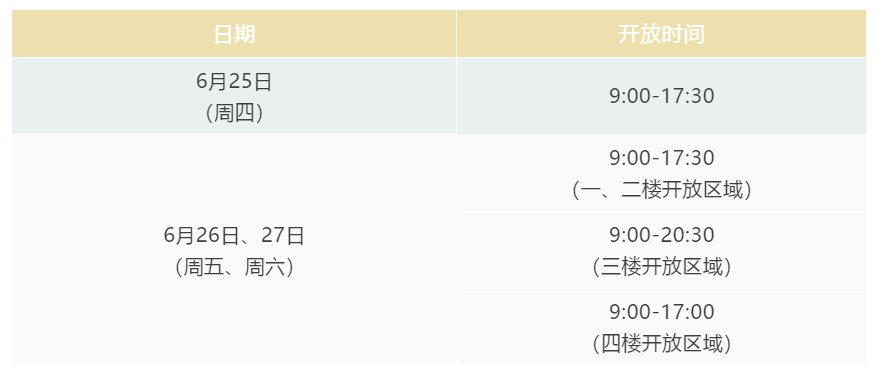Click the 日期 column header
This screenshot has height=385, width=886.
[234, 34]
